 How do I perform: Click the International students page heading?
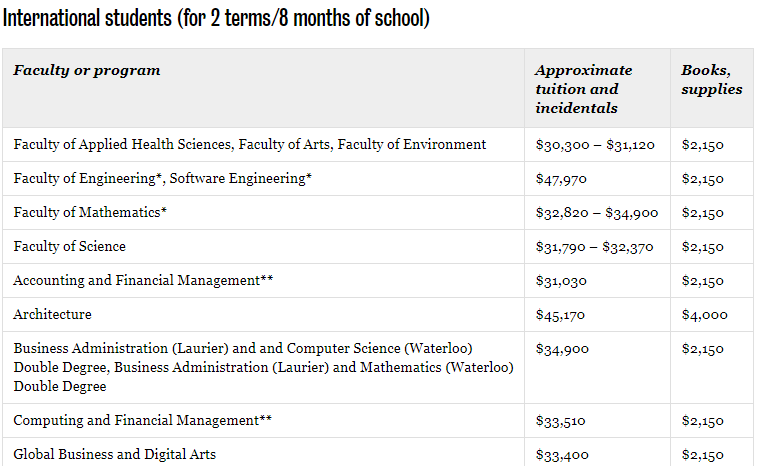click(x=217, y=18)
